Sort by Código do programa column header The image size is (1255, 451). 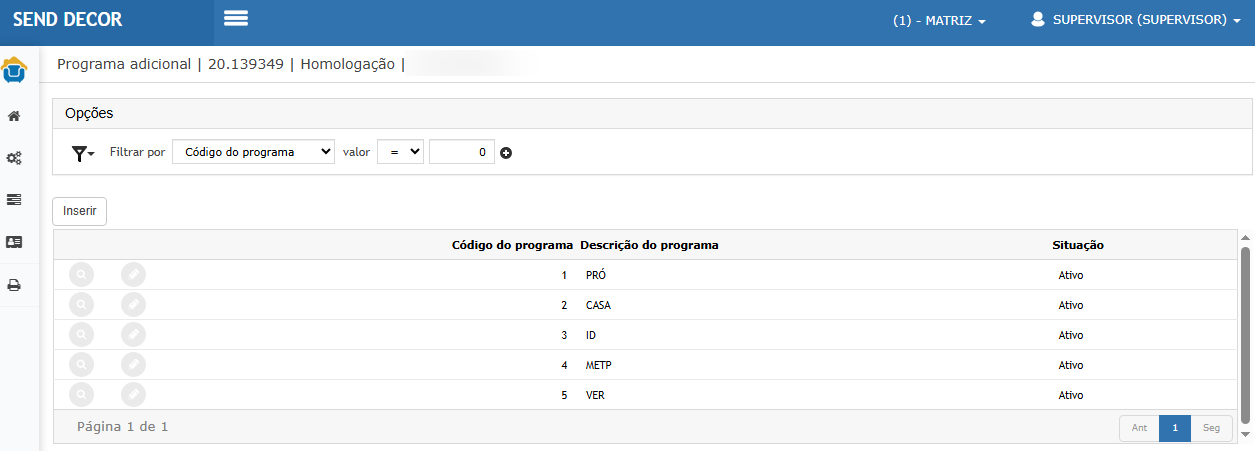tap(512, 245)
